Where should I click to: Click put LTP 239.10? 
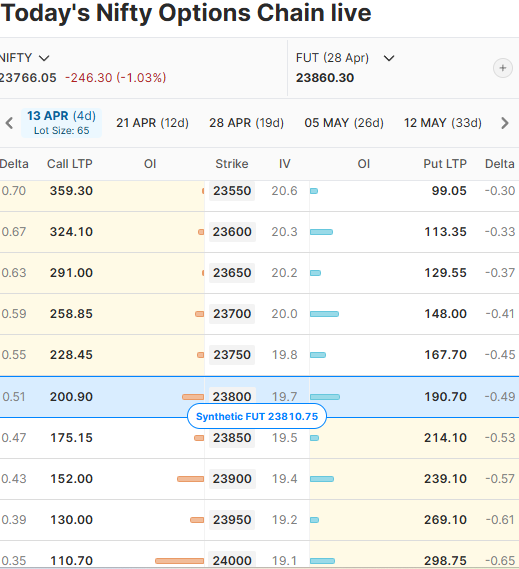coord(446,479)
